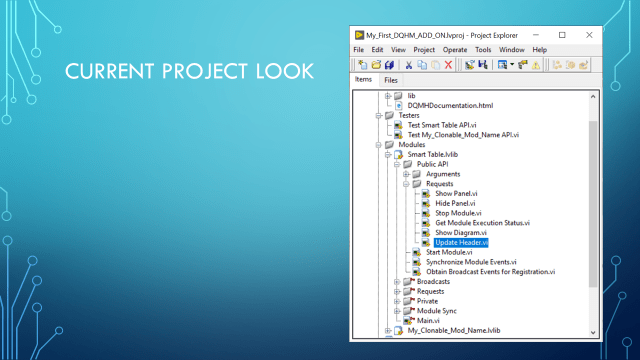Select Main.vi in Smart Table library
The width and height of the screenshot is (640, 360).
(x=428, y=321)
